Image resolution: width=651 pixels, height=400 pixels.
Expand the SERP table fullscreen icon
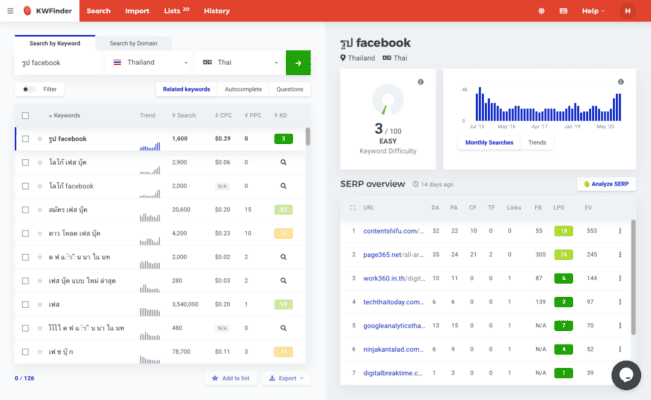pyautogui.click(x=352, y=208)
